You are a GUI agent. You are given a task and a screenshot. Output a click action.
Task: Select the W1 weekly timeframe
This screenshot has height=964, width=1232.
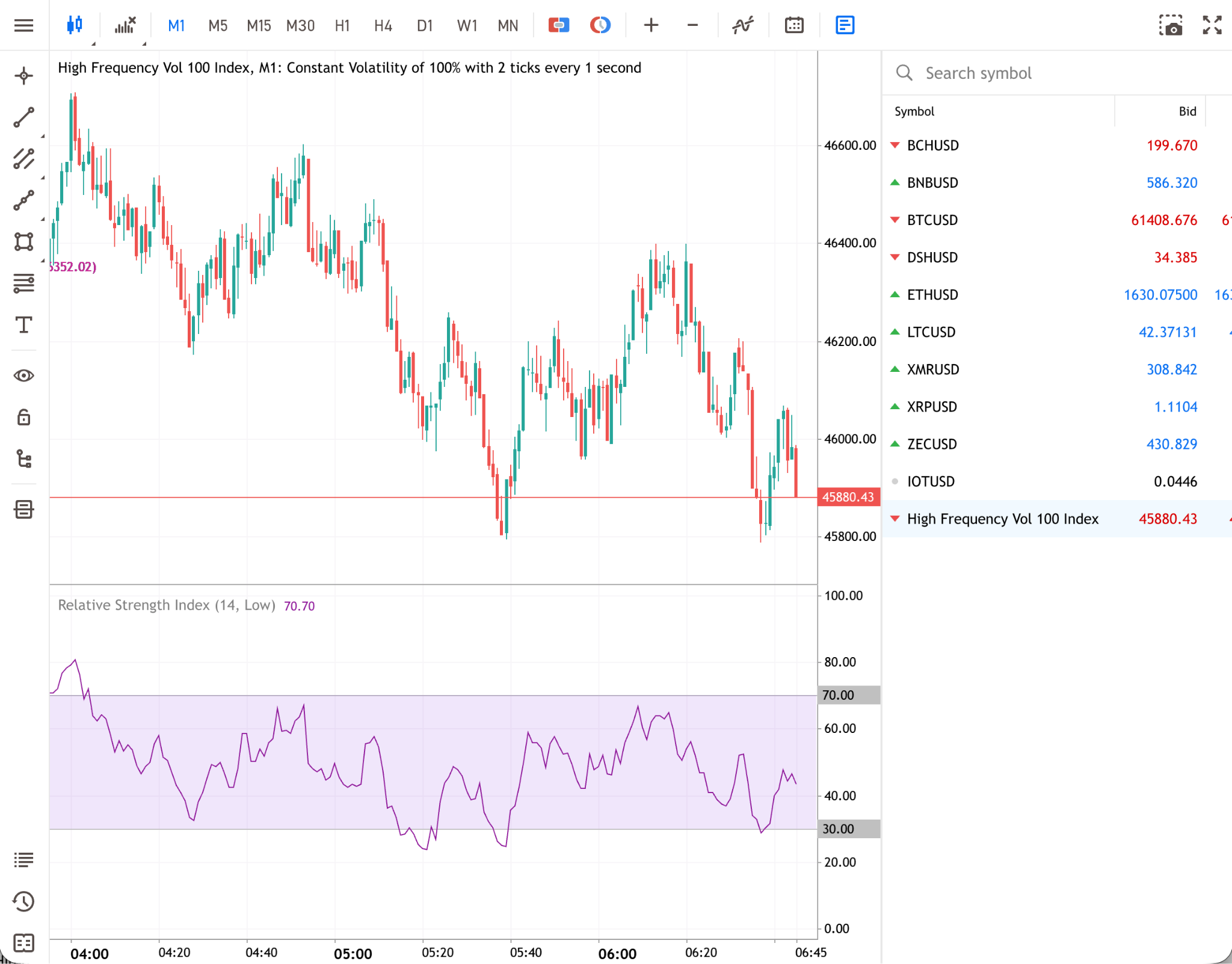467,26
